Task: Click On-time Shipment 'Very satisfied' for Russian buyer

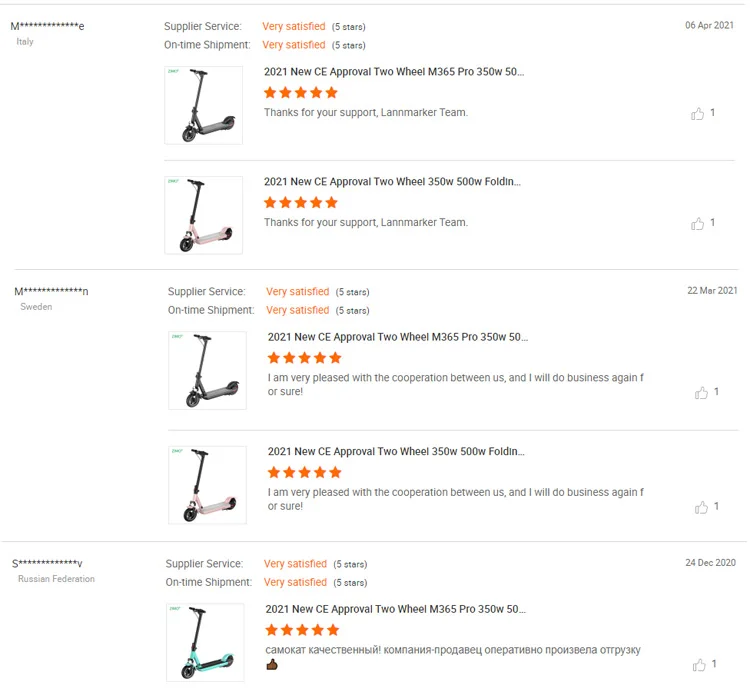Action: (x=295, y=582)
